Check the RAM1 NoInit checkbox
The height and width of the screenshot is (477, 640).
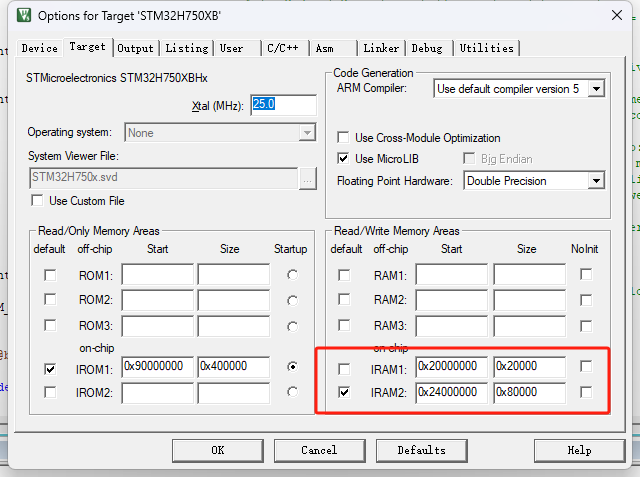pos(586,274)
